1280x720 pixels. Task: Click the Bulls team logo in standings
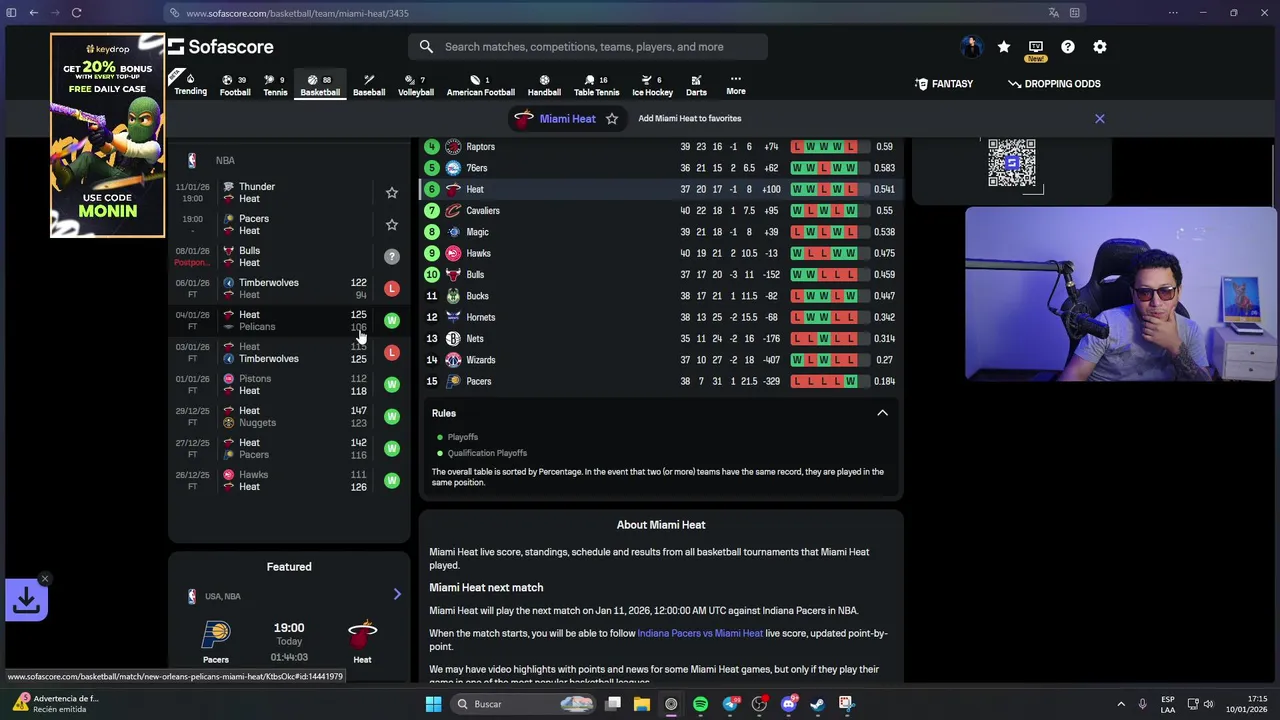453,274
